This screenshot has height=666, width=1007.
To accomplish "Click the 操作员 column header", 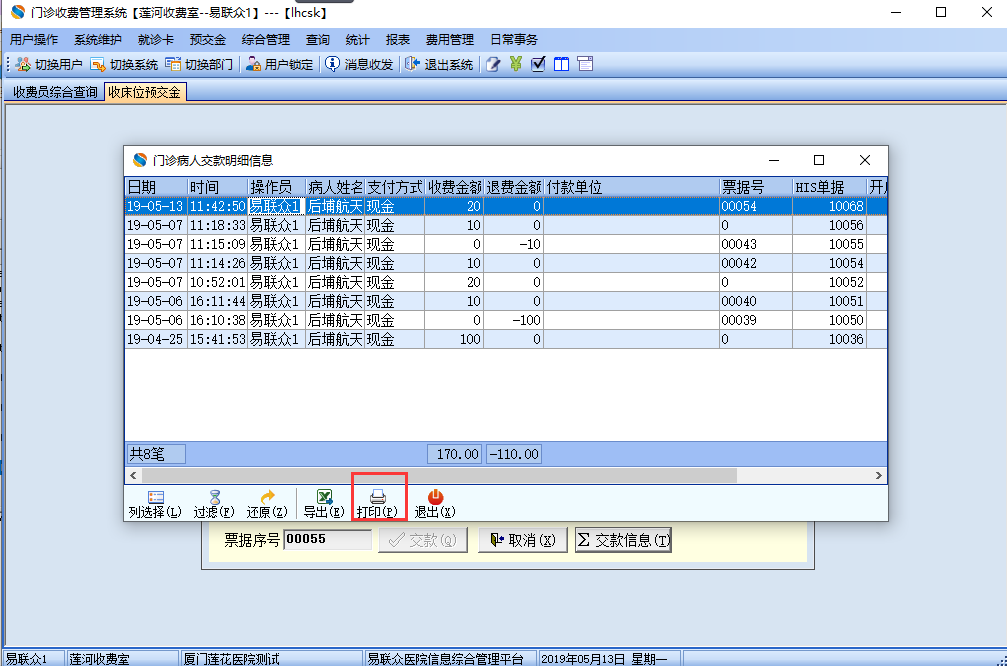I will coord(277,187).
